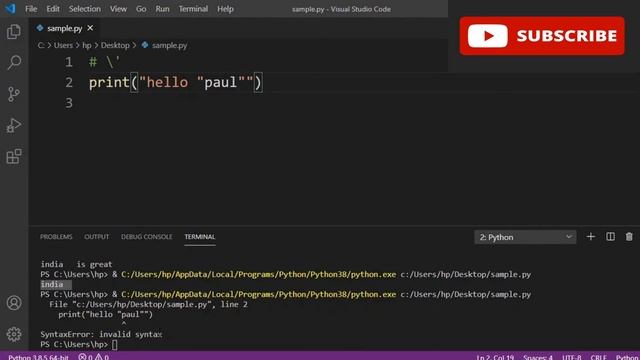Open the View menu
The image size is (640, 360).
pos(118,9)
